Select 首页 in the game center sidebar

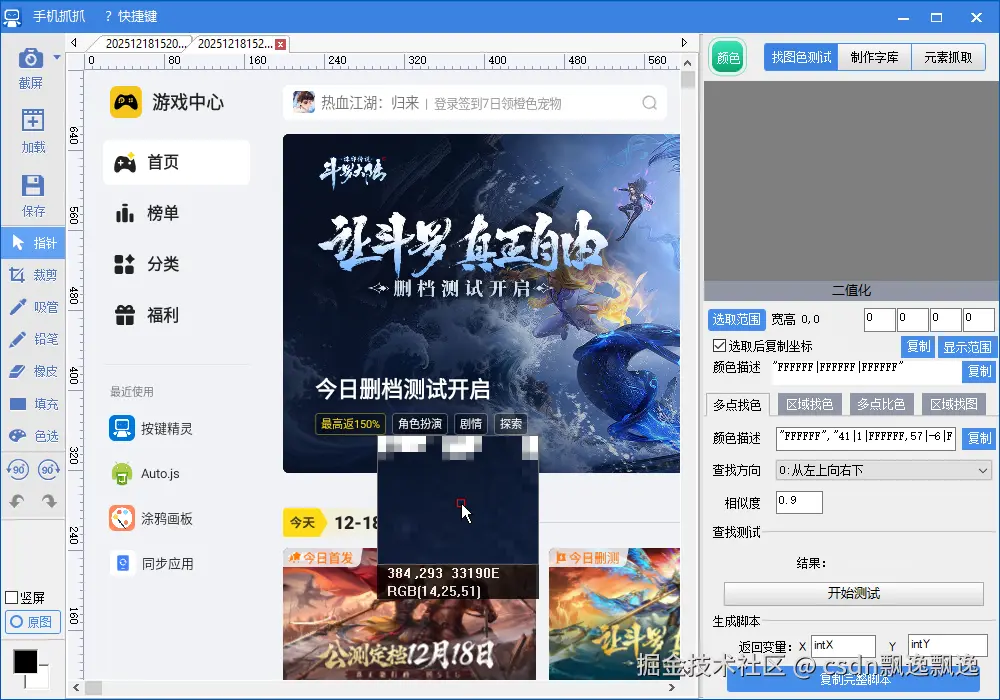point(177,163)
